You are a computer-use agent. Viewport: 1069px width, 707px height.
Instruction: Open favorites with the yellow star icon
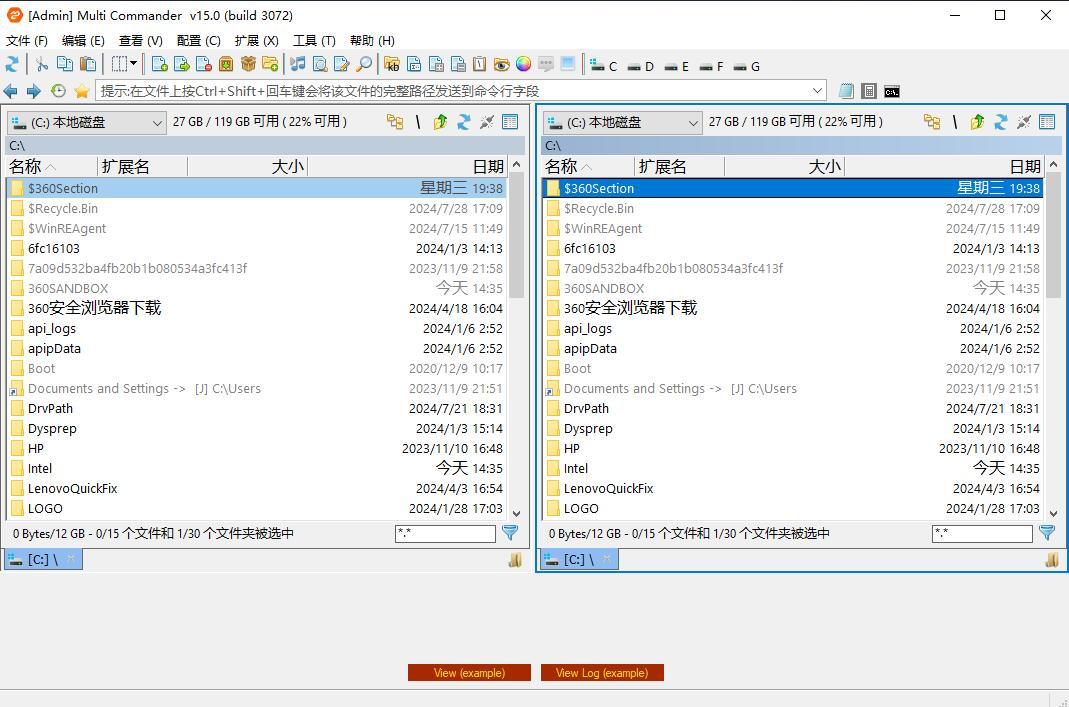tap(82, 91)
